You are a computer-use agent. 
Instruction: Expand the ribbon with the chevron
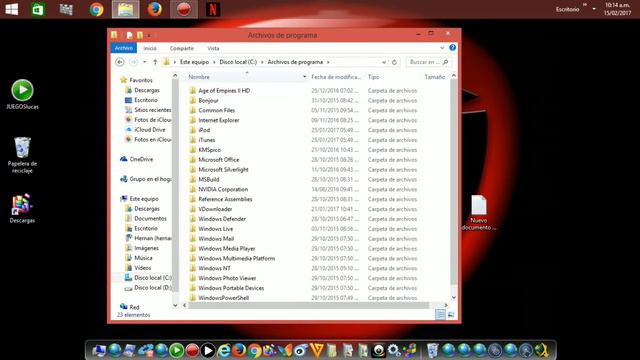(x=442, y=48)
